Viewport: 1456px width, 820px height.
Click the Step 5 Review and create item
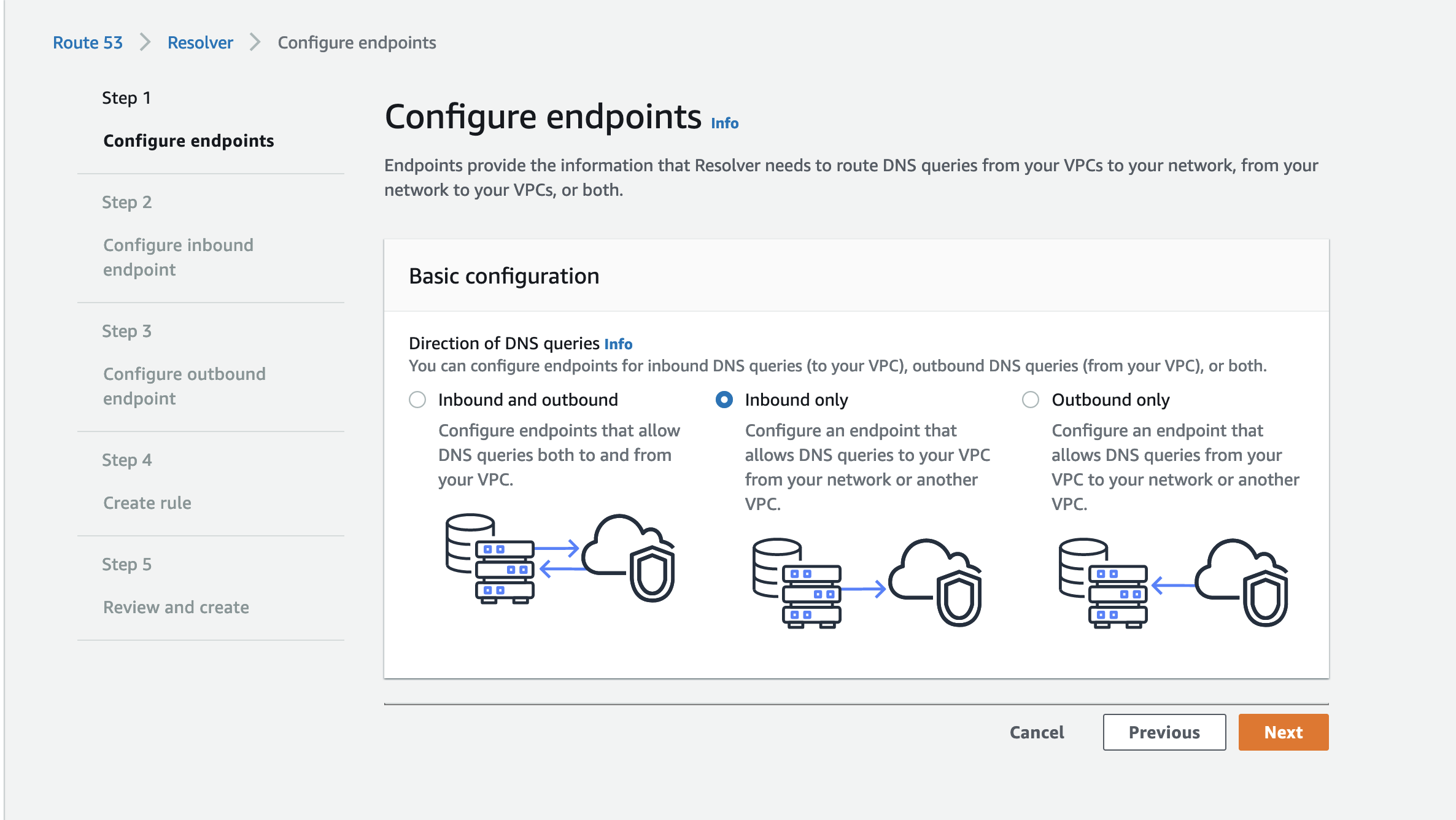pos(177,607)
